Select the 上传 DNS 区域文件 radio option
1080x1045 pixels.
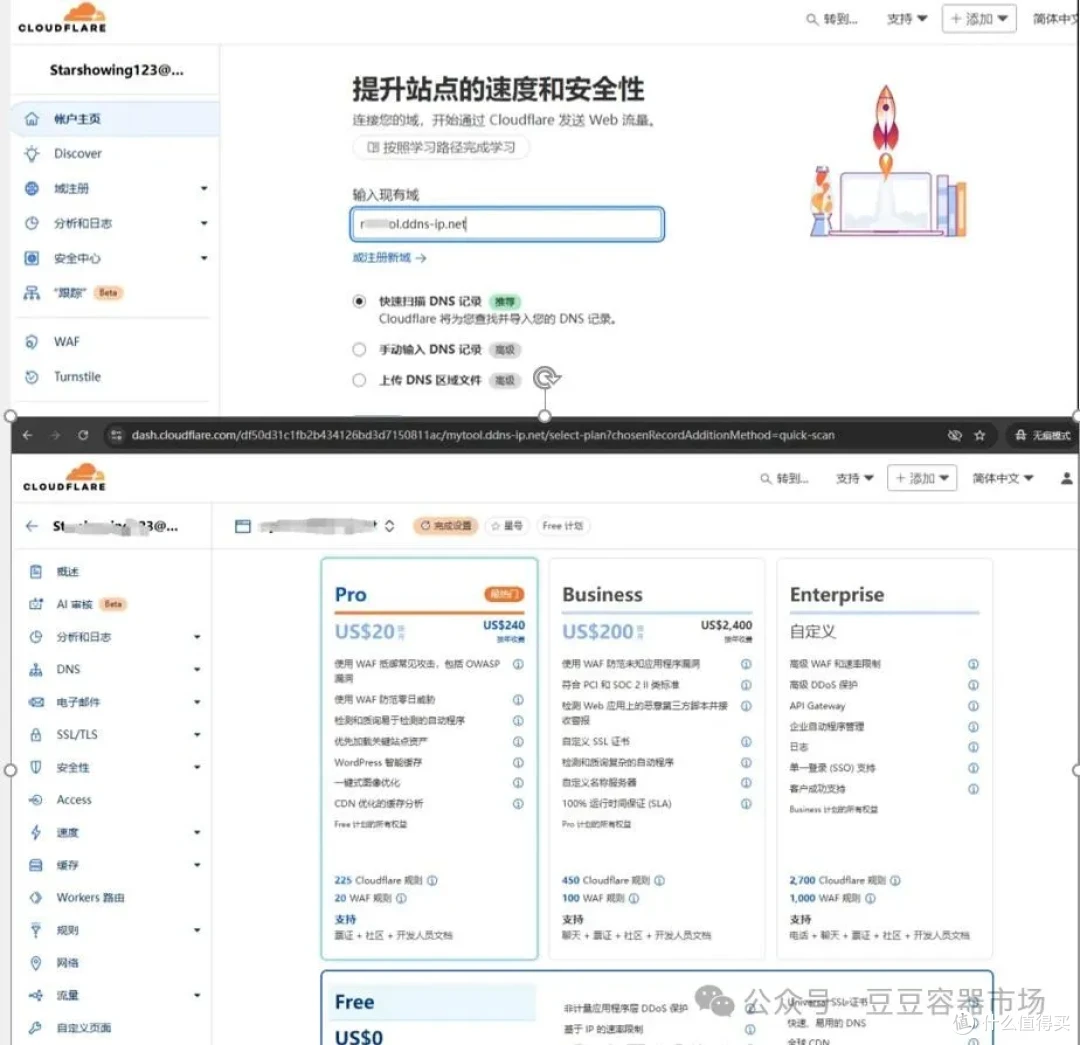pos(359,380)
